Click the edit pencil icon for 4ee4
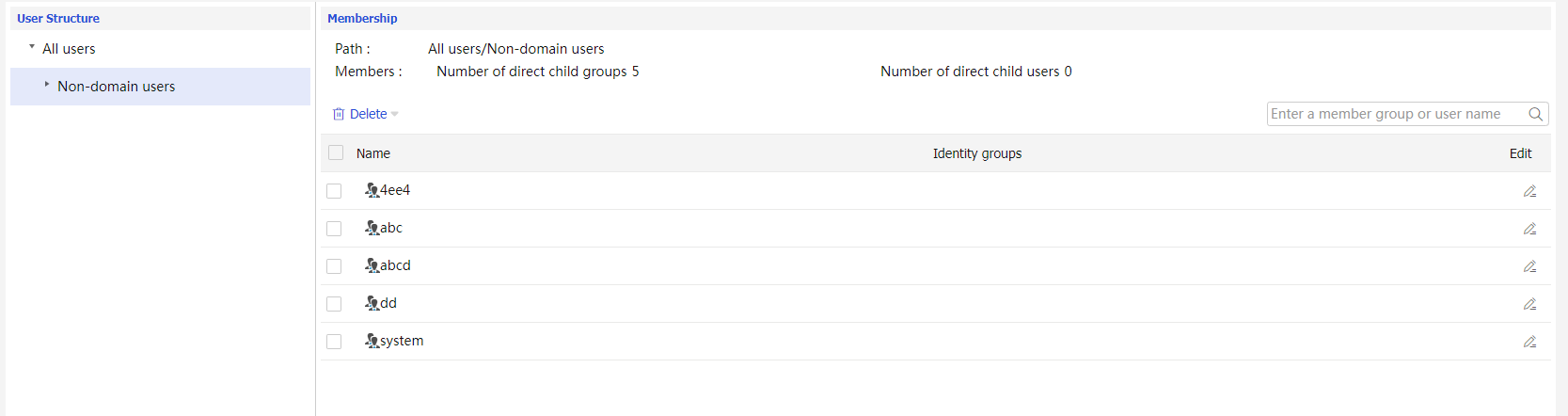 [1529, 191]
